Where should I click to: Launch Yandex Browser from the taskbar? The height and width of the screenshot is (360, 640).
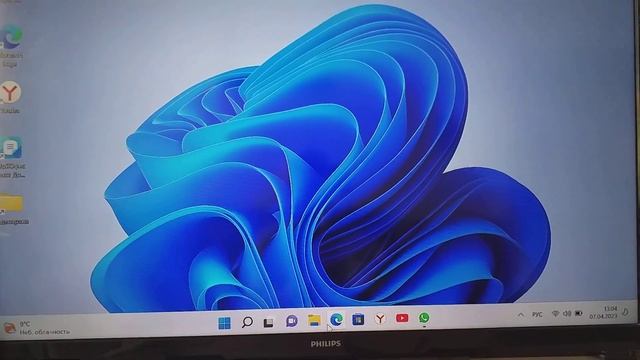click(380, 318)
